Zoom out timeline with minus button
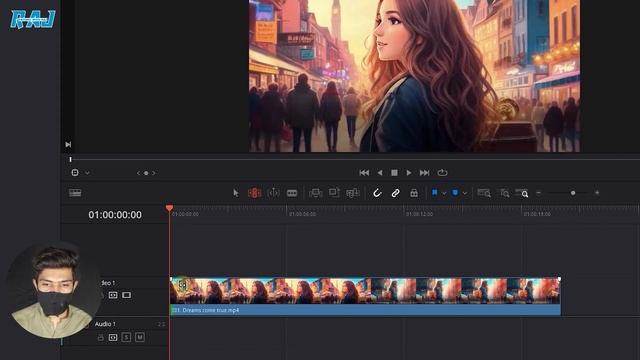Image resolution: width=640 pixels, height=360 pixels. (x=539, y=193)
